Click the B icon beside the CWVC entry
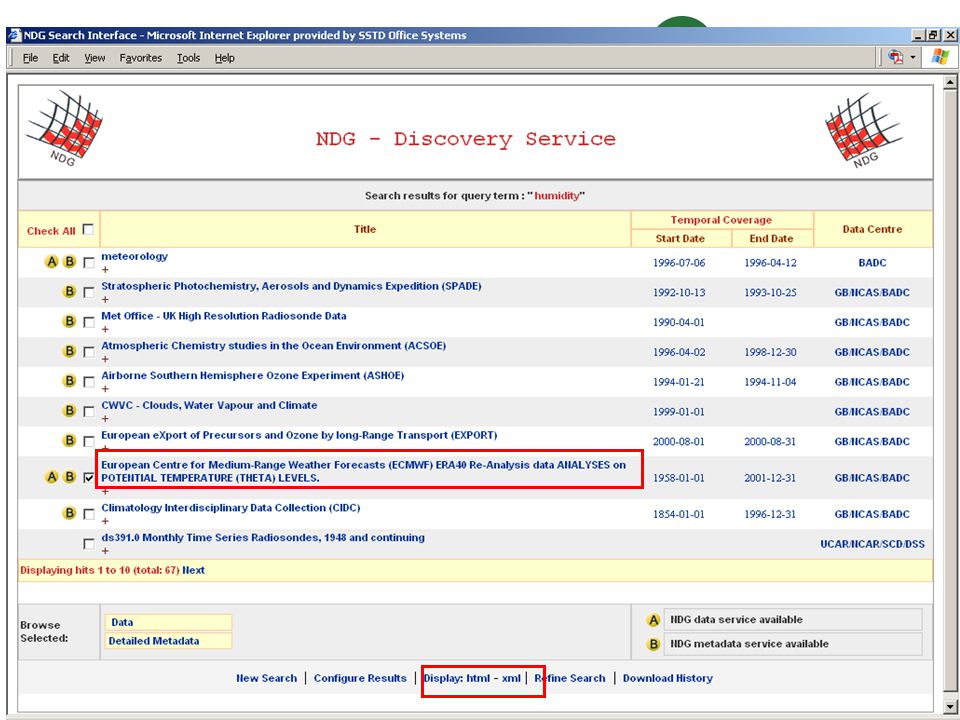This screenshot has width=960, height=720. point(70,411)
